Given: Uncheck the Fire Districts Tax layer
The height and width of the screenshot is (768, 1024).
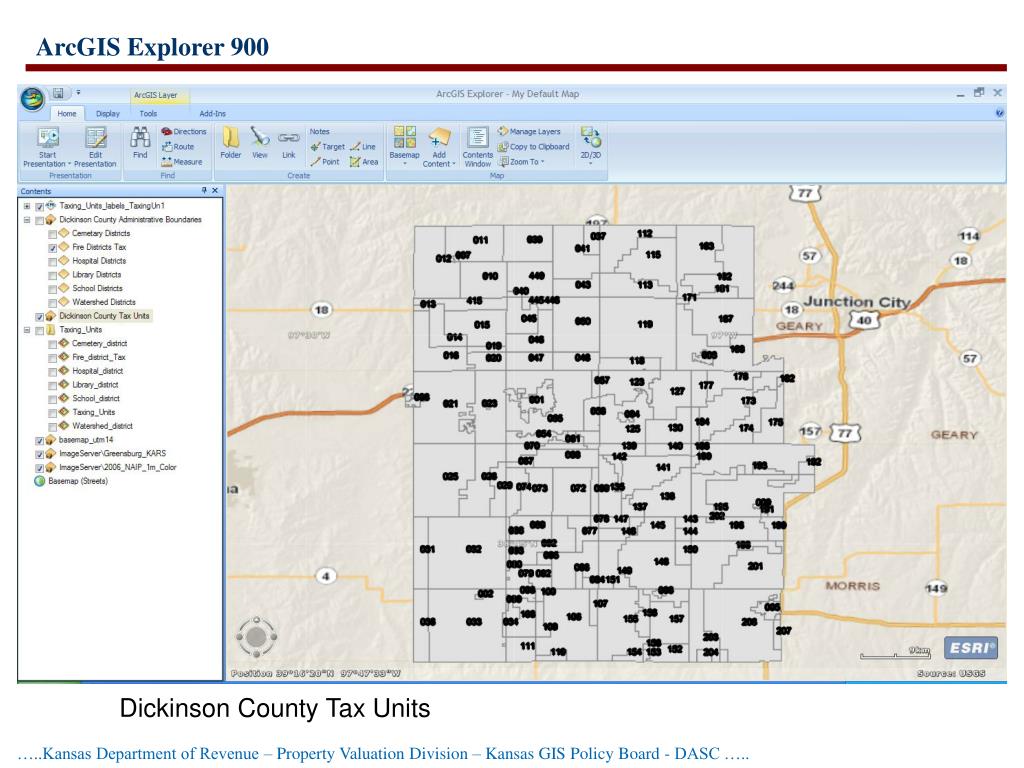Looking at the screenshot, I should coord(53,248).
